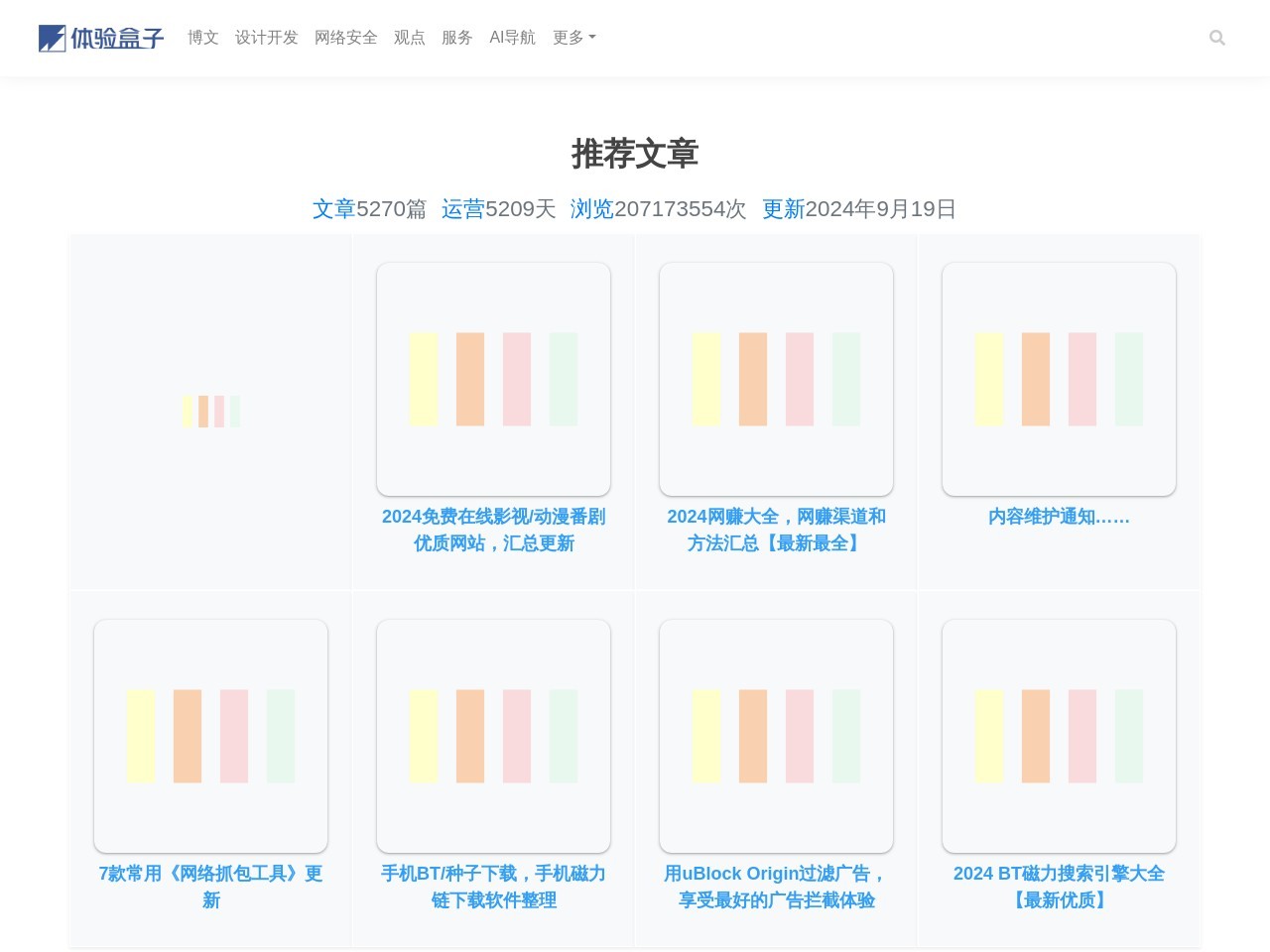Image resolution: width=1270 pixels, height=952 pixels.
Task: Open thumbnail above 2024免费在线影视 article
Action: click(x=493, y=379)
